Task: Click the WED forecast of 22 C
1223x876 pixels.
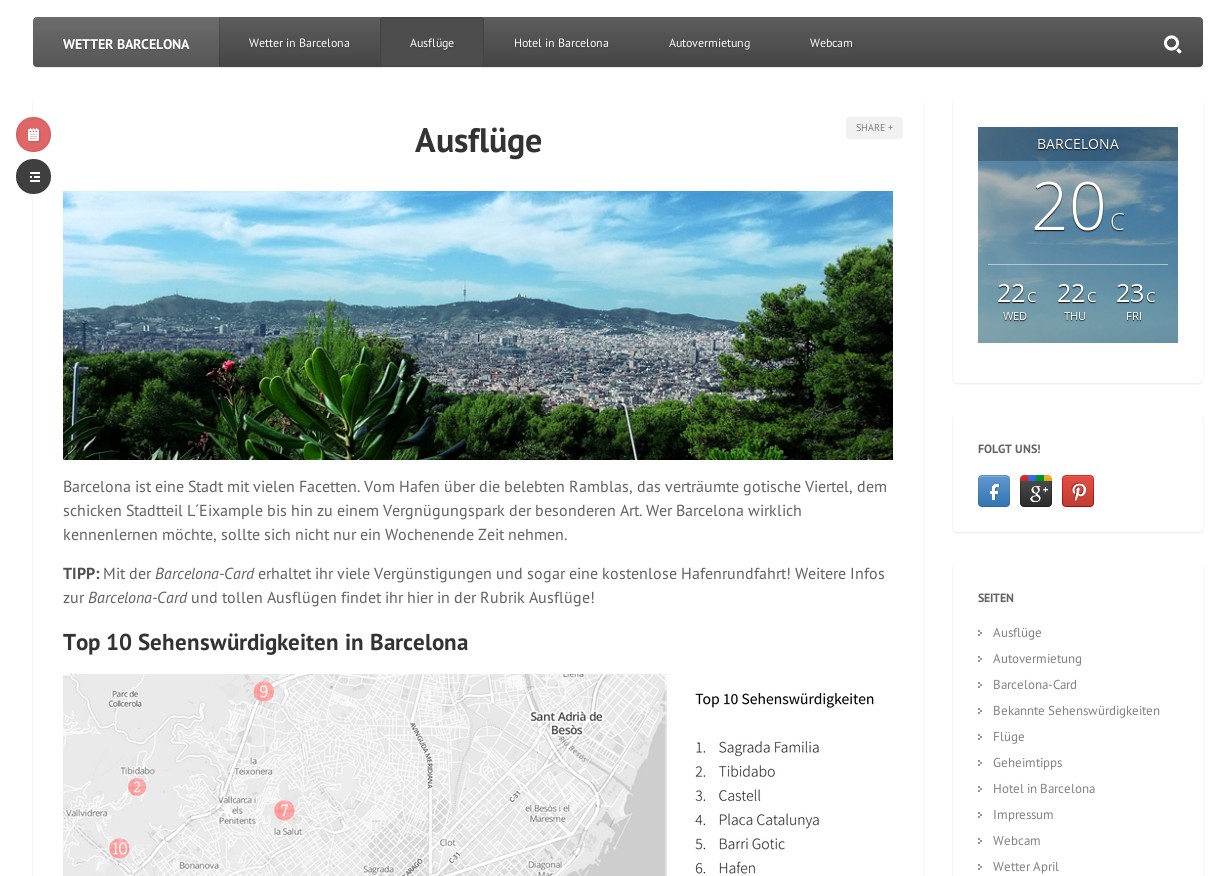Action: [x=1016, y=300]
